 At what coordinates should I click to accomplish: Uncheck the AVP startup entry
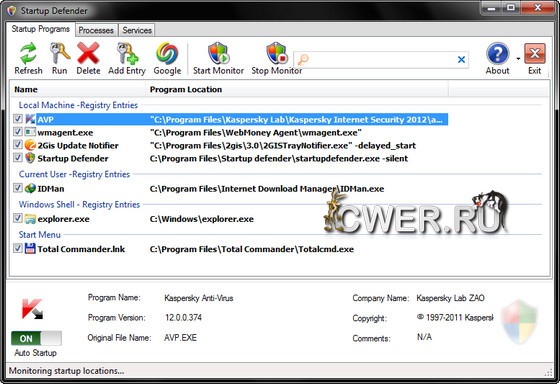[x=18, y=119]
